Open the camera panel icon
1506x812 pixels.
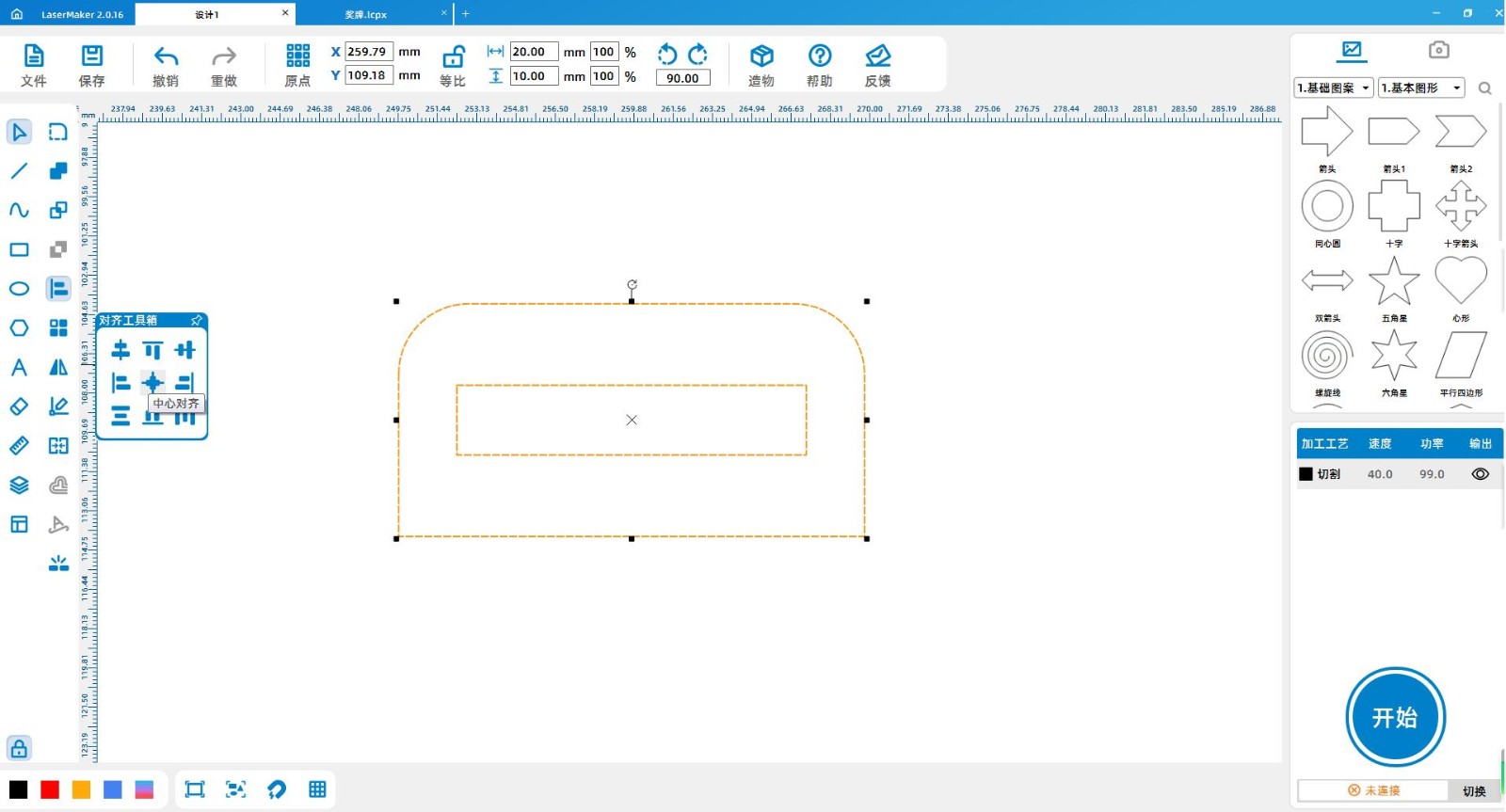click(x=1438, y=50)
